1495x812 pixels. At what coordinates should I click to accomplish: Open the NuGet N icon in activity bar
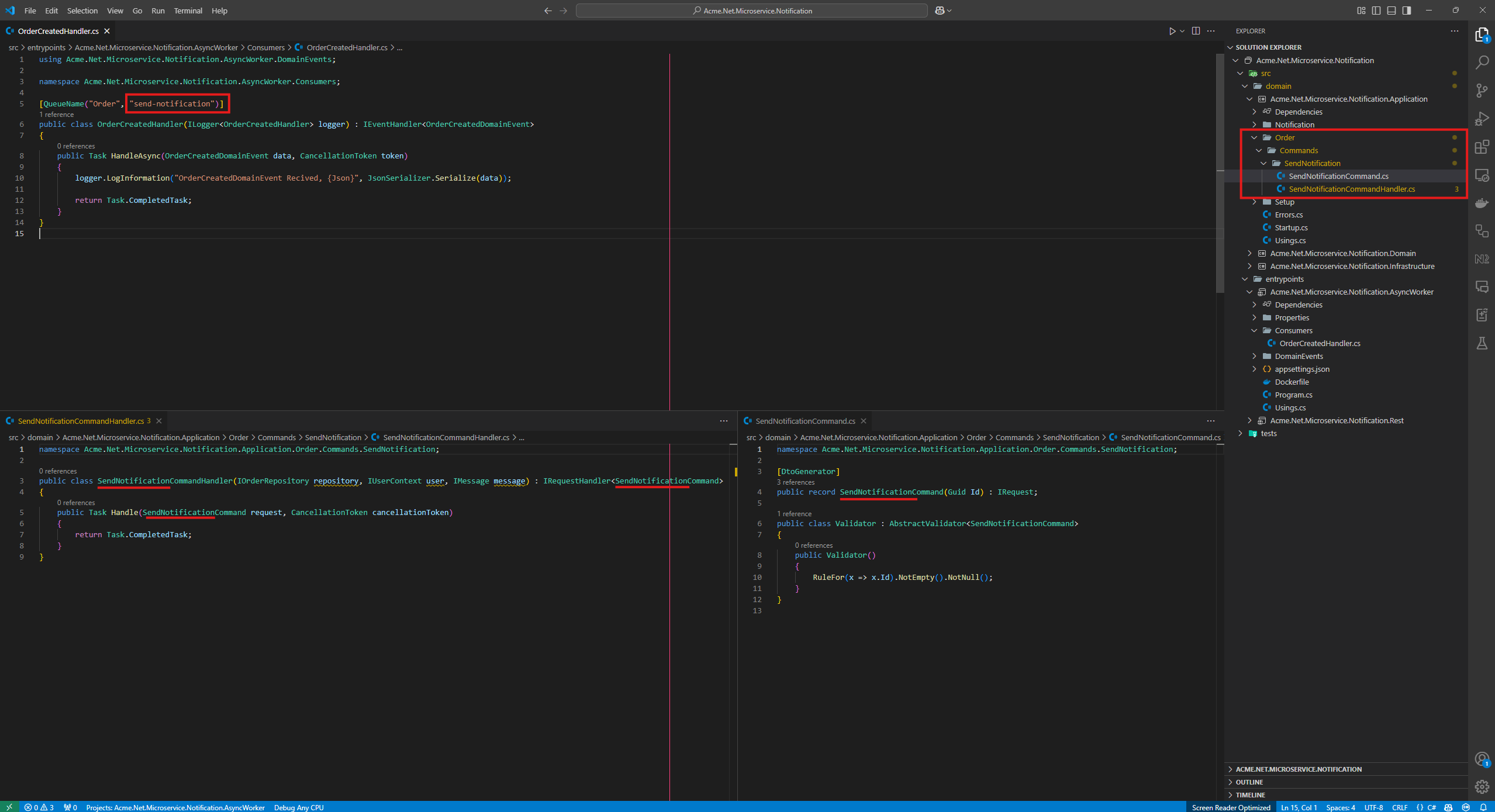coord(1482,259)
